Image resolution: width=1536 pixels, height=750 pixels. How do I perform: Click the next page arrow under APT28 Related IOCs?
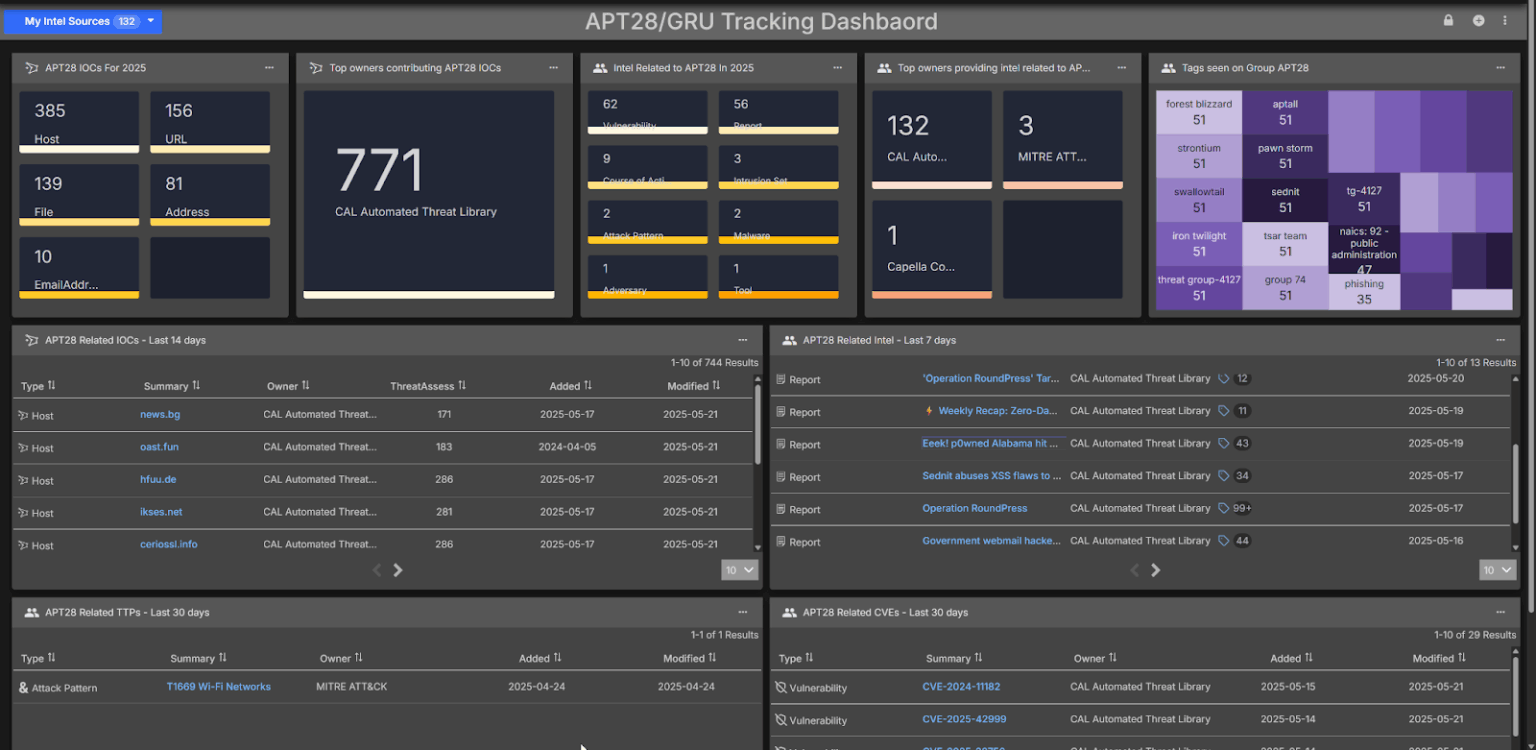397,569
